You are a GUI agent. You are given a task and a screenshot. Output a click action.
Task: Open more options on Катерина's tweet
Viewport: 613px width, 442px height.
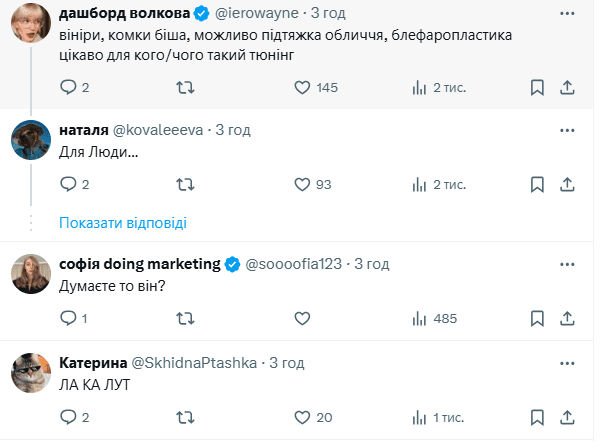pyautogui.click(x=568, y=362)
